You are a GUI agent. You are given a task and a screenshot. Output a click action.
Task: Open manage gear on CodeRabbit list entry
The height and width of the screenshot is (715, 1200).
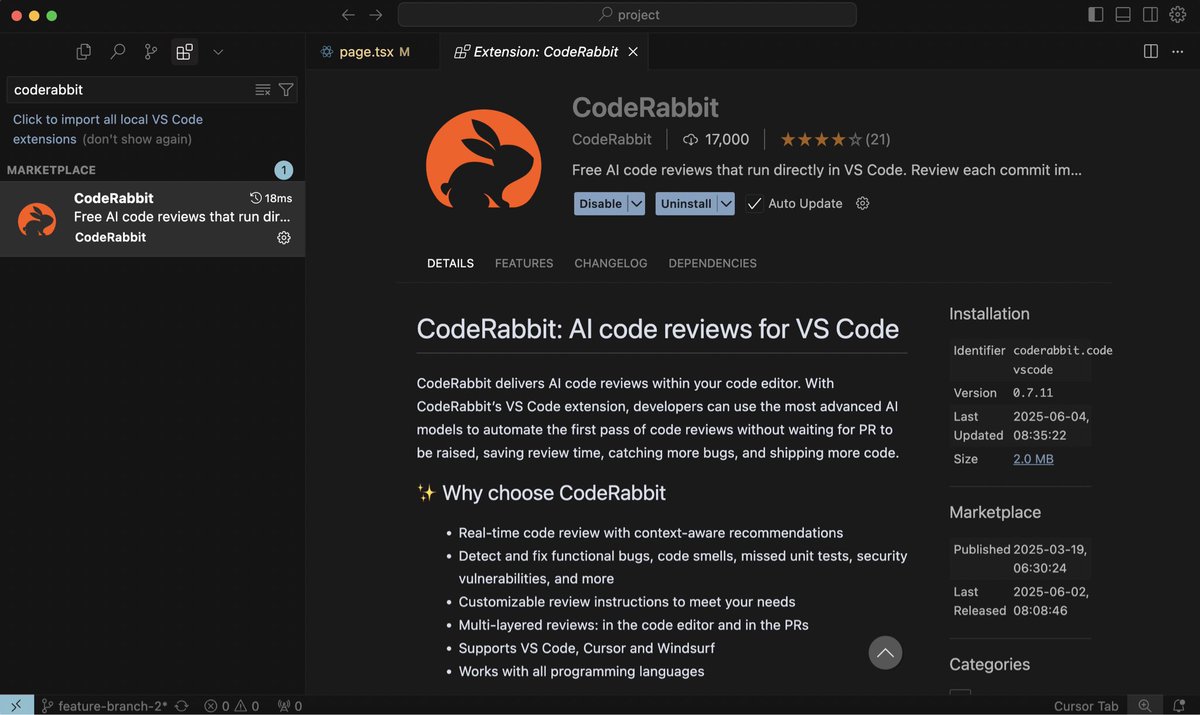[x=284, y=238]
